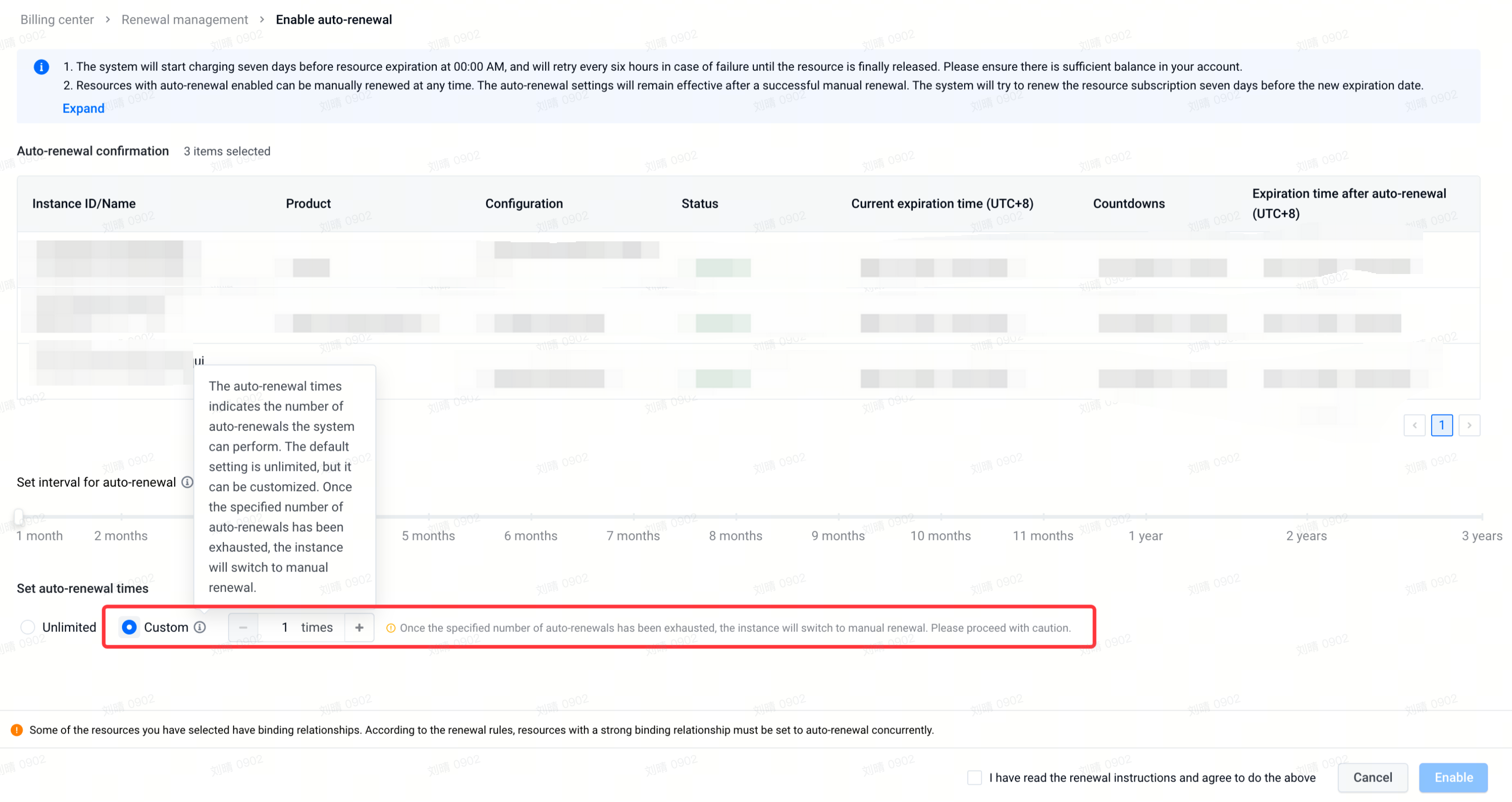Decrease renewal times with minus button
1512x802 pixels.
[243, 627]
